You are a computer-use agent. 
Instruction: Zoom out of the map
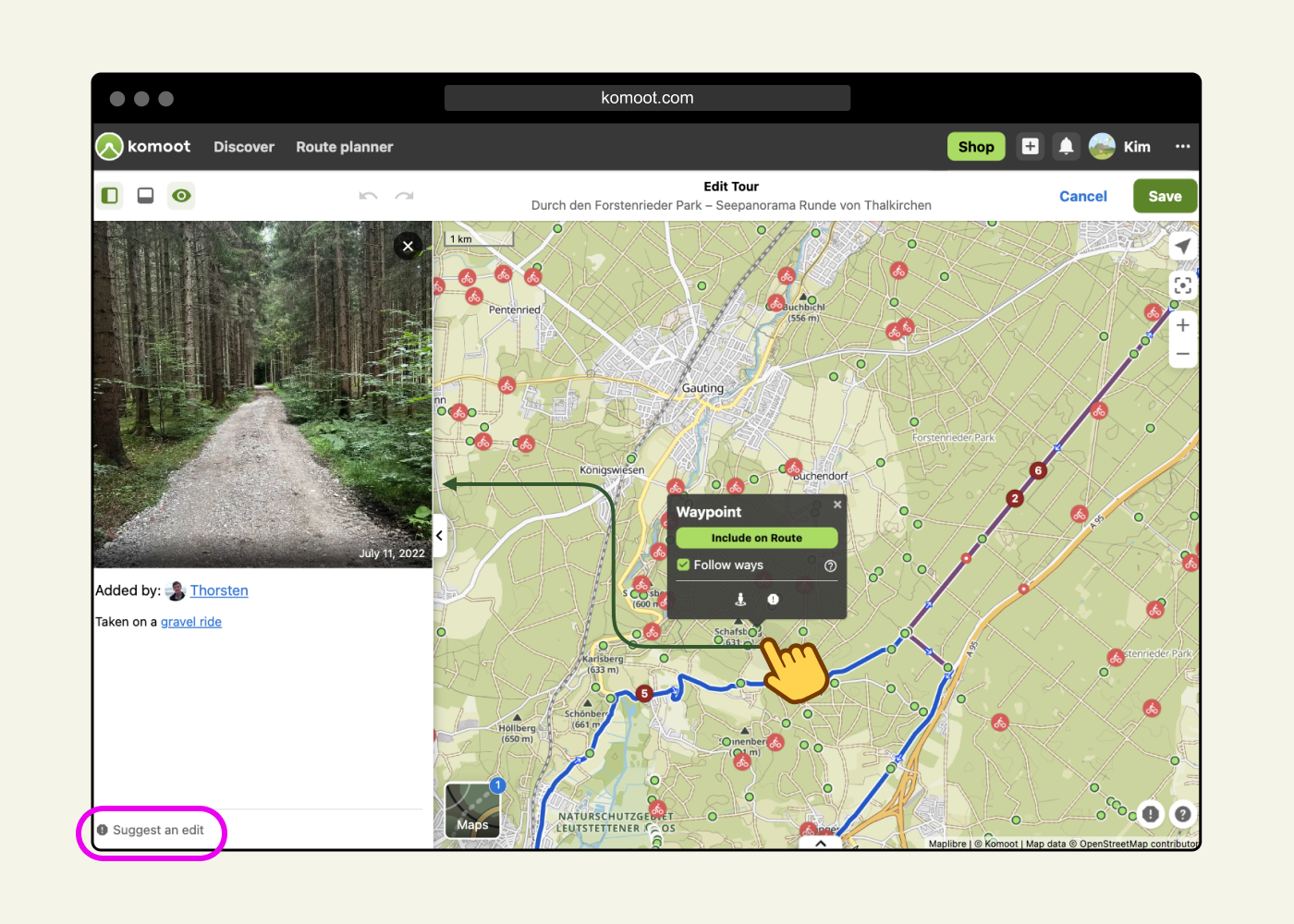(x=1182, y=354)
